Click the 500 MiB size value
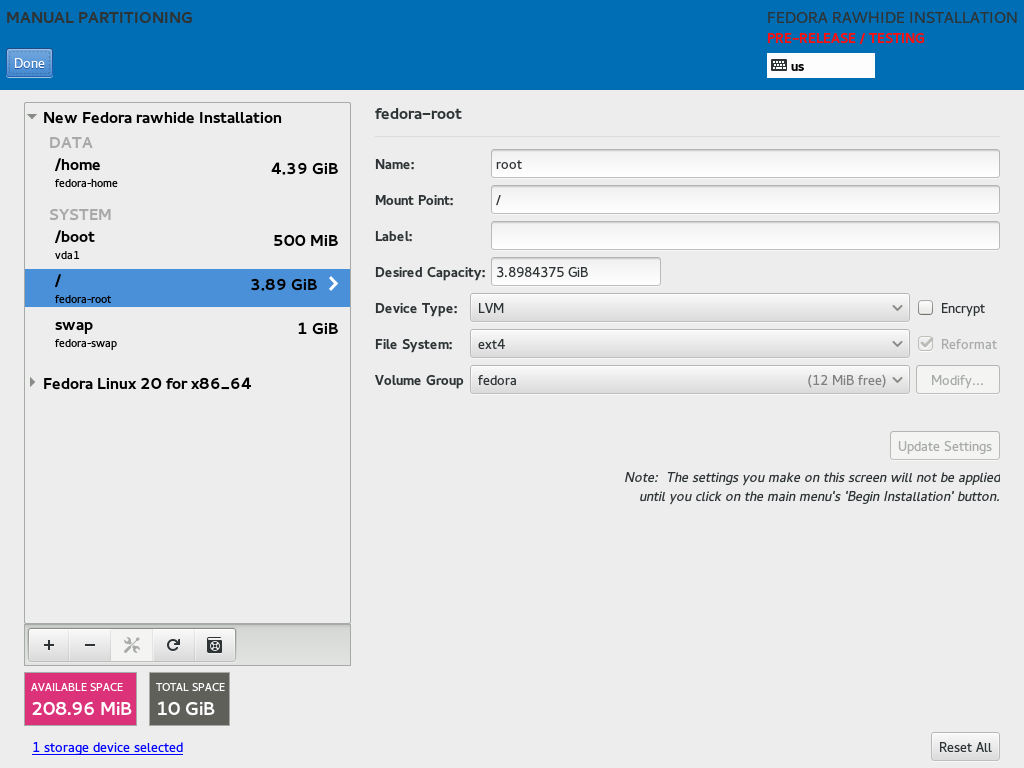The width and height of the screenshot is (1024, 768). click(306, 240)
